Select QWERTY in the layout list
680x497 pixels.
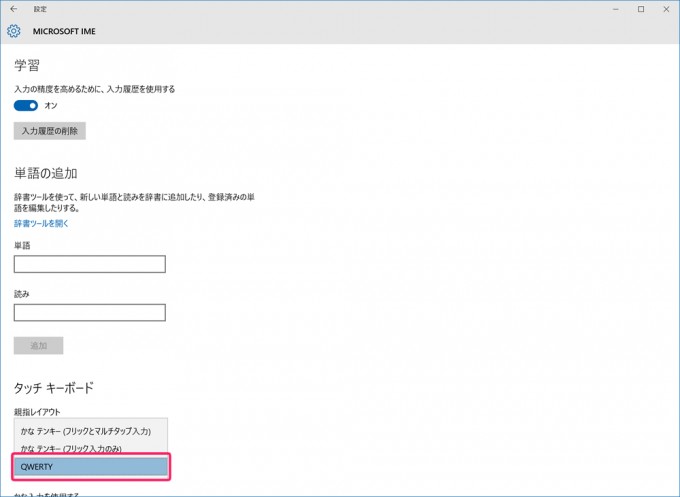tap(91, 467)
